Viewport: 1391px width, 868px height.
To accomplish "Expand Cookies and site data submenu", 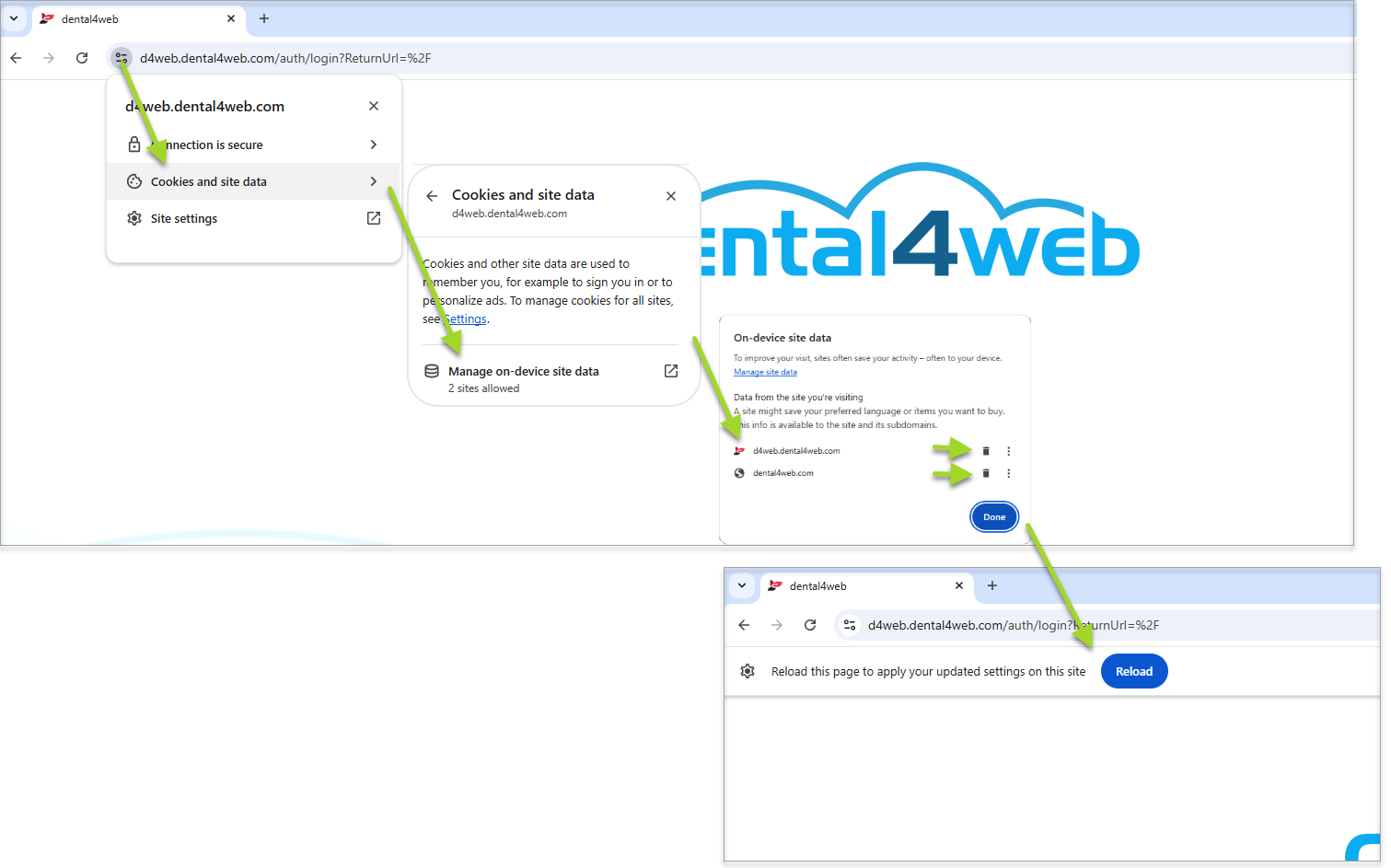I will pos(374,181).
